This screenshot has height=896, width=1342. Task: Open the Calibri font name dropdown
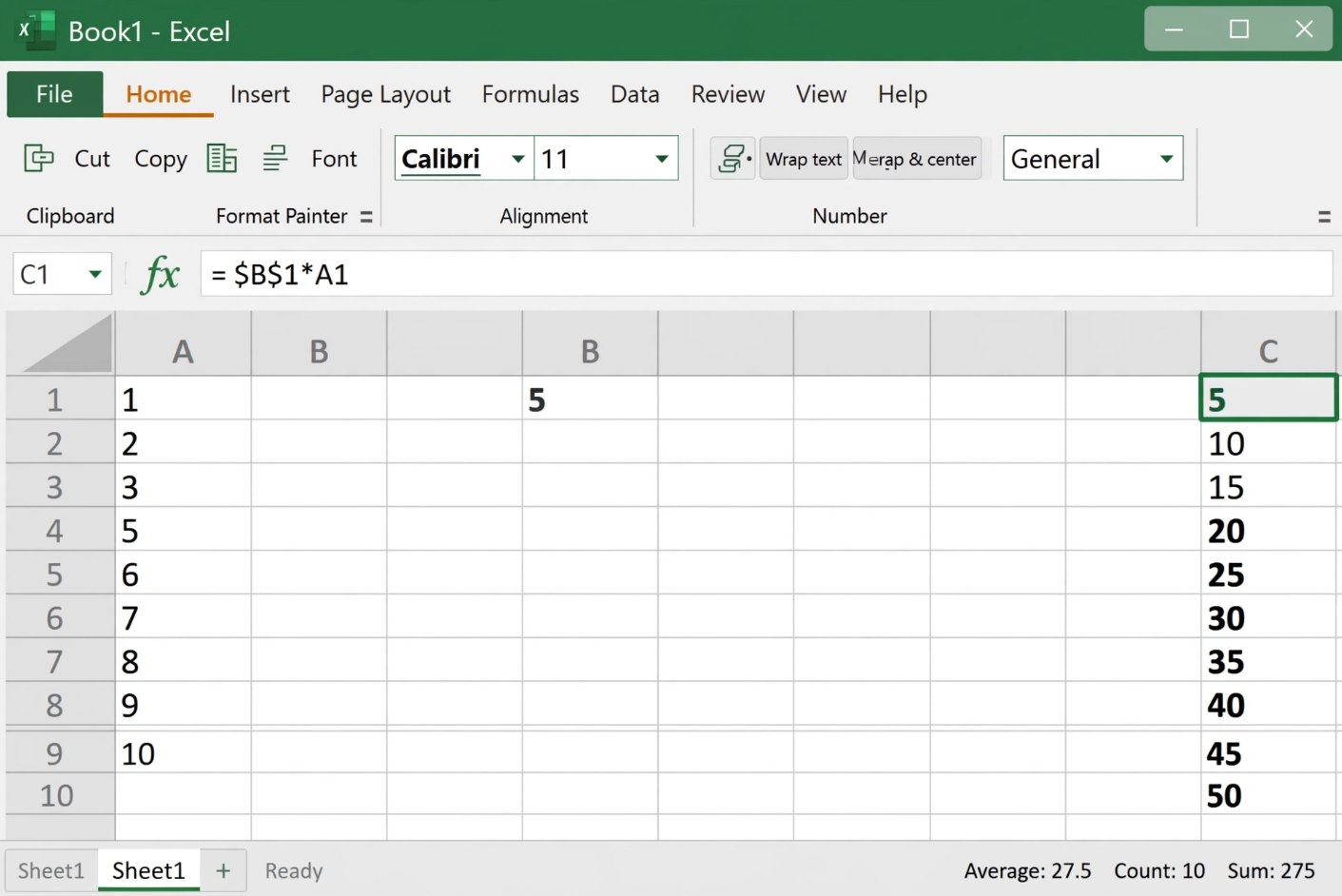[517, 159]
